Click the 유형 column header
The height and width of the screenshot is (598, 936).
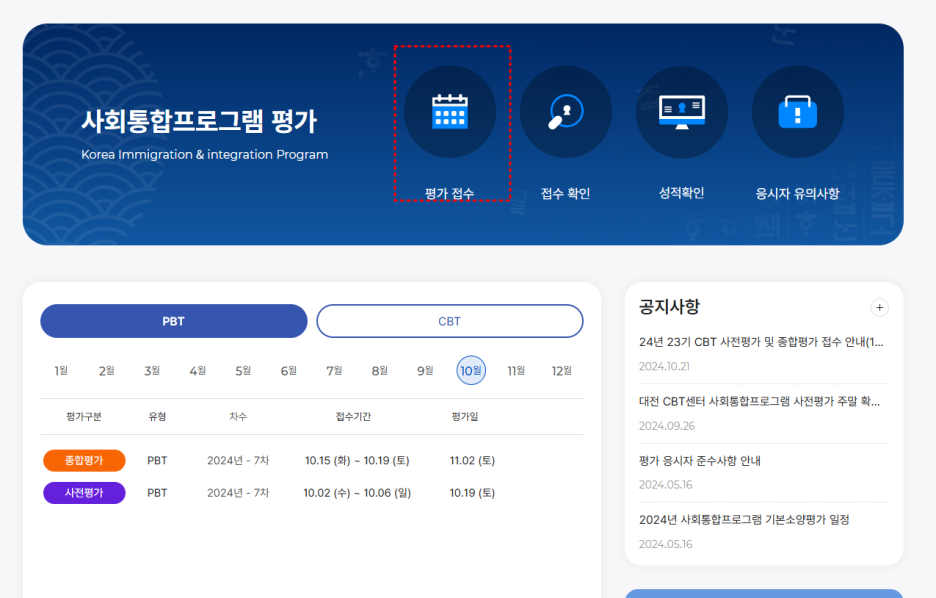tap(157, 417)
